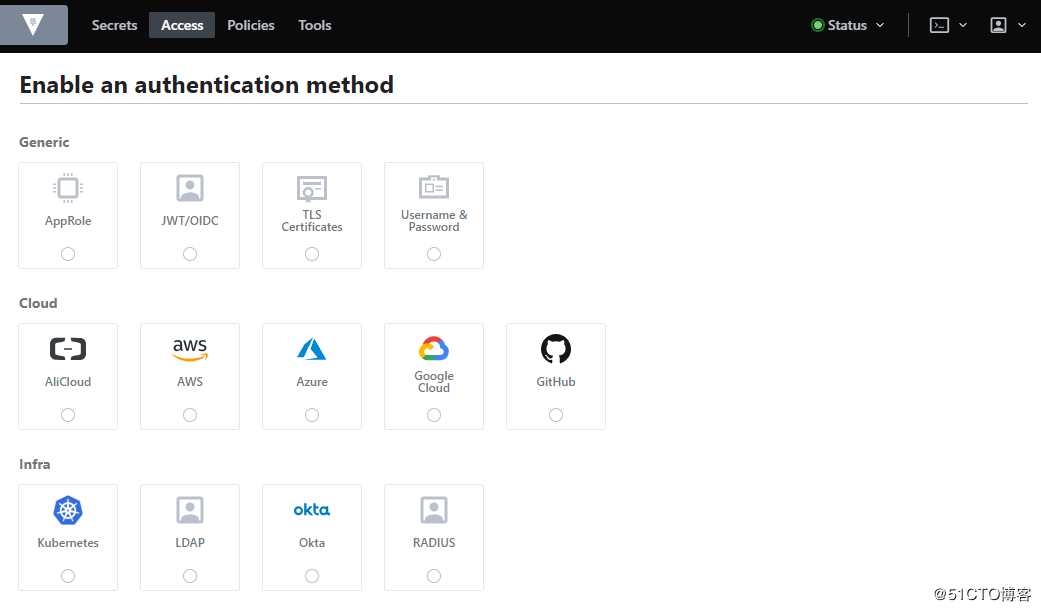Select the Azure radio button
Screen dimensions: 1041x611
[x=312, y=415]
